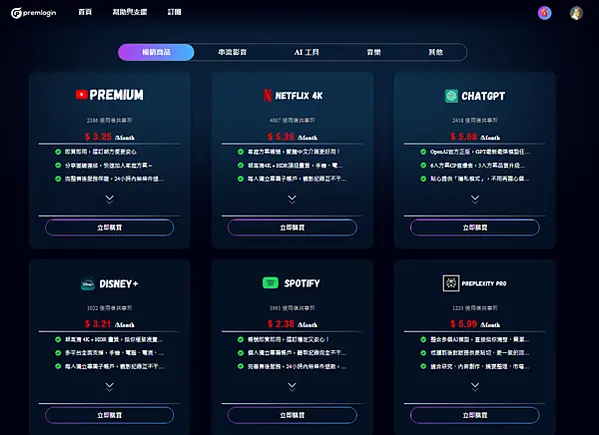Expand ChatGPT card details chevron
599x435 pixels.
(x=475, y=199)
